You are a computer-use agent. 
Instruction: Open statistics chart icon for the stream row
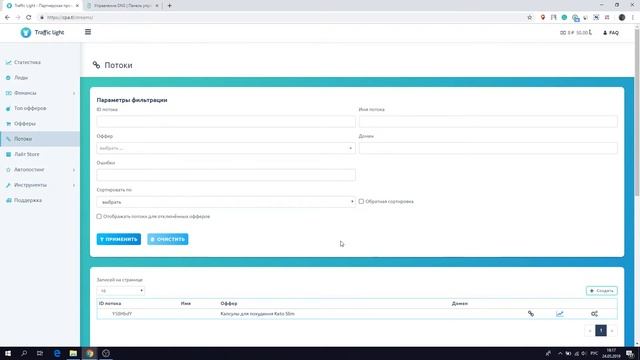560,313
